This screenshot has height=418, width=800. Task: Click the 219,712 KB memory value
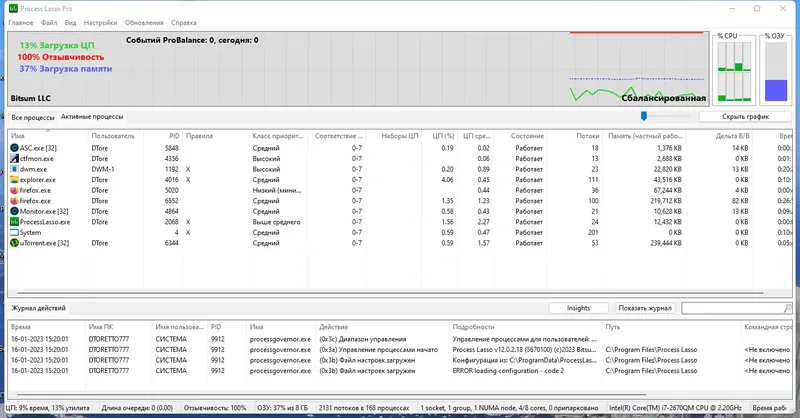pyautogui.click(x=665, y=201)
